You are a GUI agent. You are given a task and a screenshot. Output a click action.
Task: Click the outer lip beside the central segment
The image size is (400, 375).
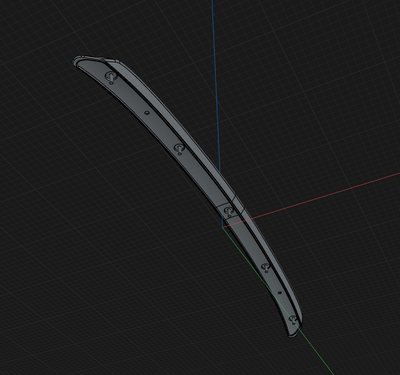point(241,206)
